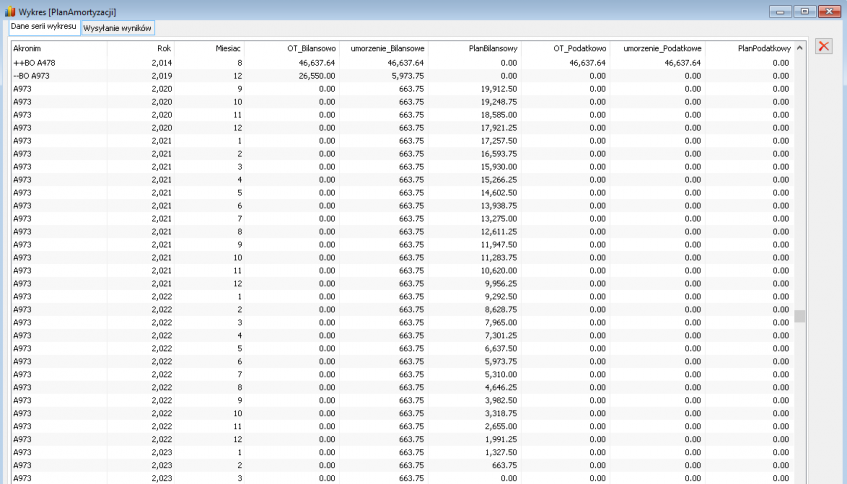The image size is (847, 484).
Task: Select the --BO A973 row
Action: [402, 76]
